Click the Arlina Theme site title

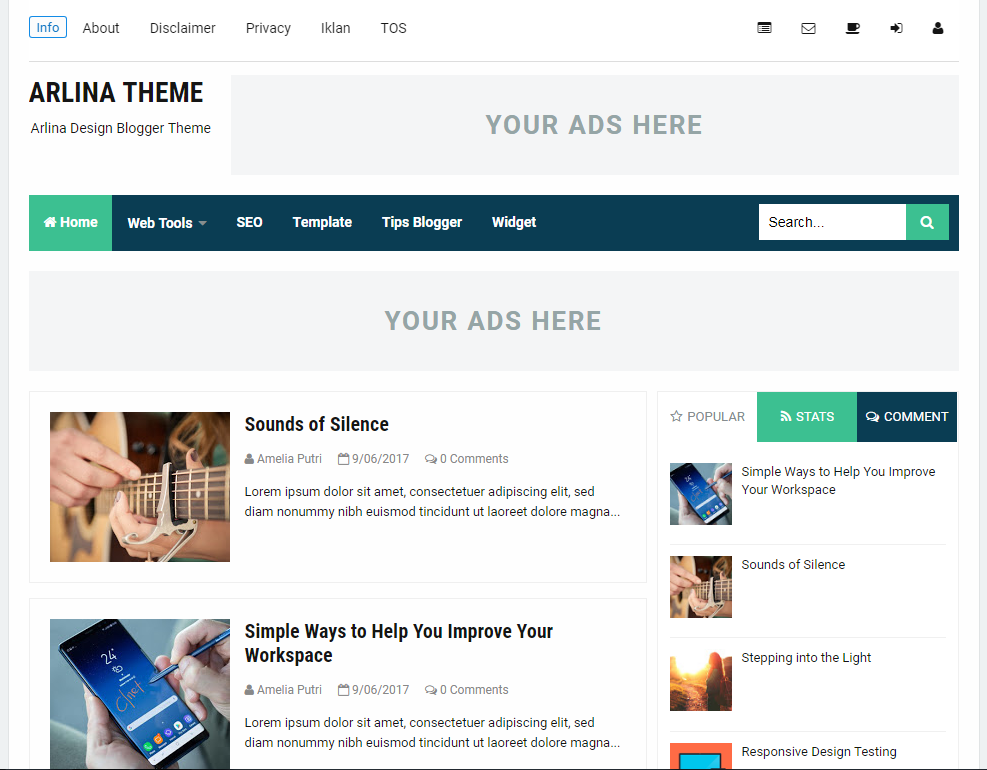coord(116,93)
